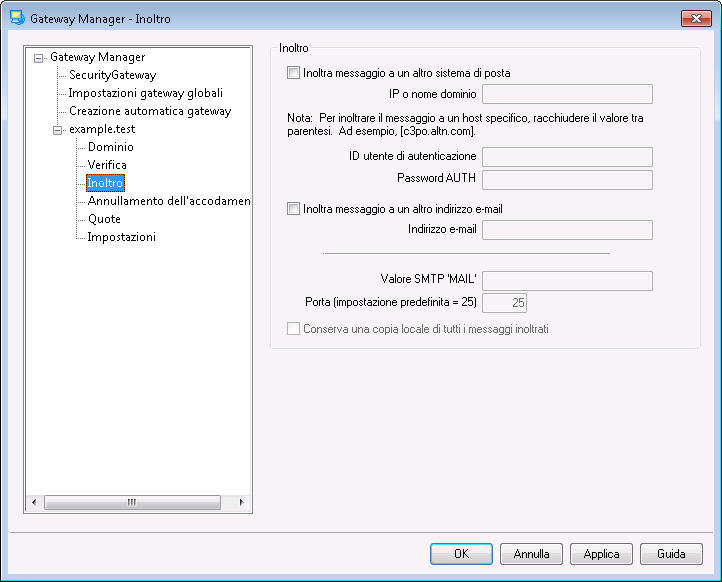This screenshot has width=722, height=582.
Task: Open Creazione automatica gateway
Action: [150, 111]
